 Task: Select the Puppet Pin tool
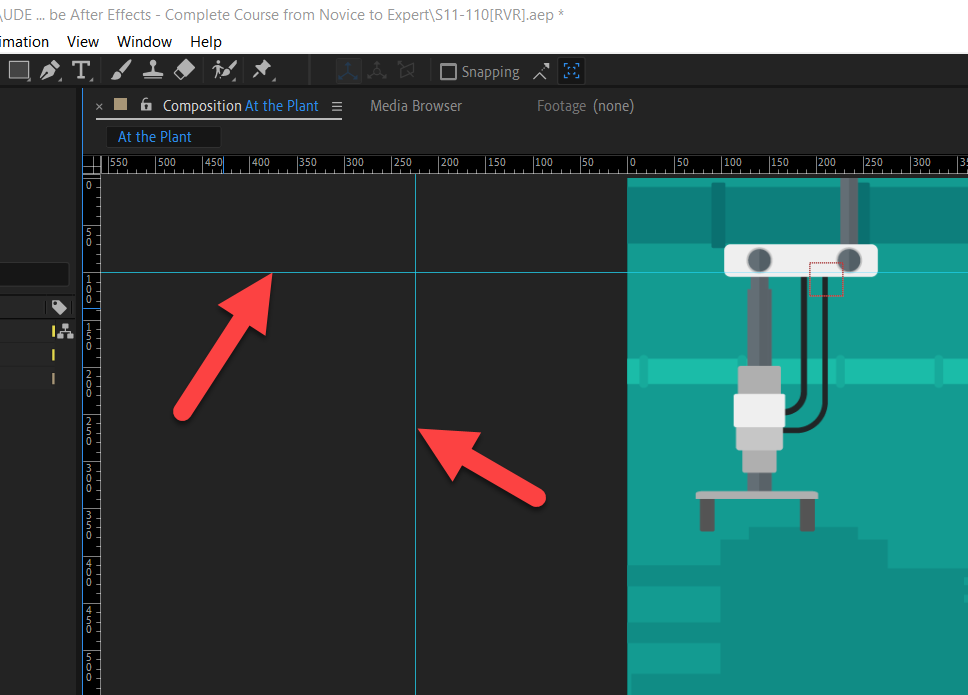(x=262, y=70)
